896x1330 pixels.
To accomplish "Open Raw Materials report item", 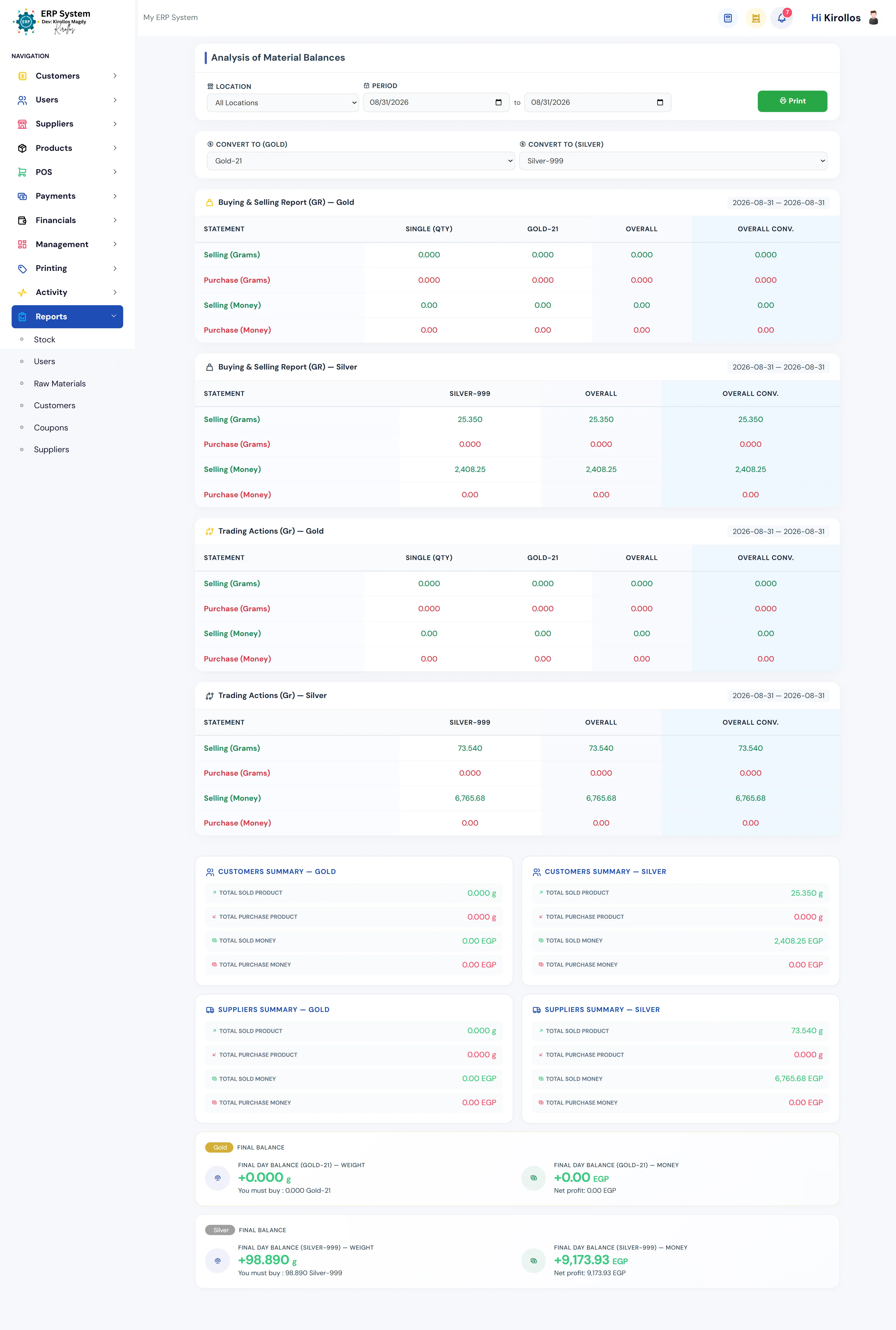I will (x=60, y=384).
